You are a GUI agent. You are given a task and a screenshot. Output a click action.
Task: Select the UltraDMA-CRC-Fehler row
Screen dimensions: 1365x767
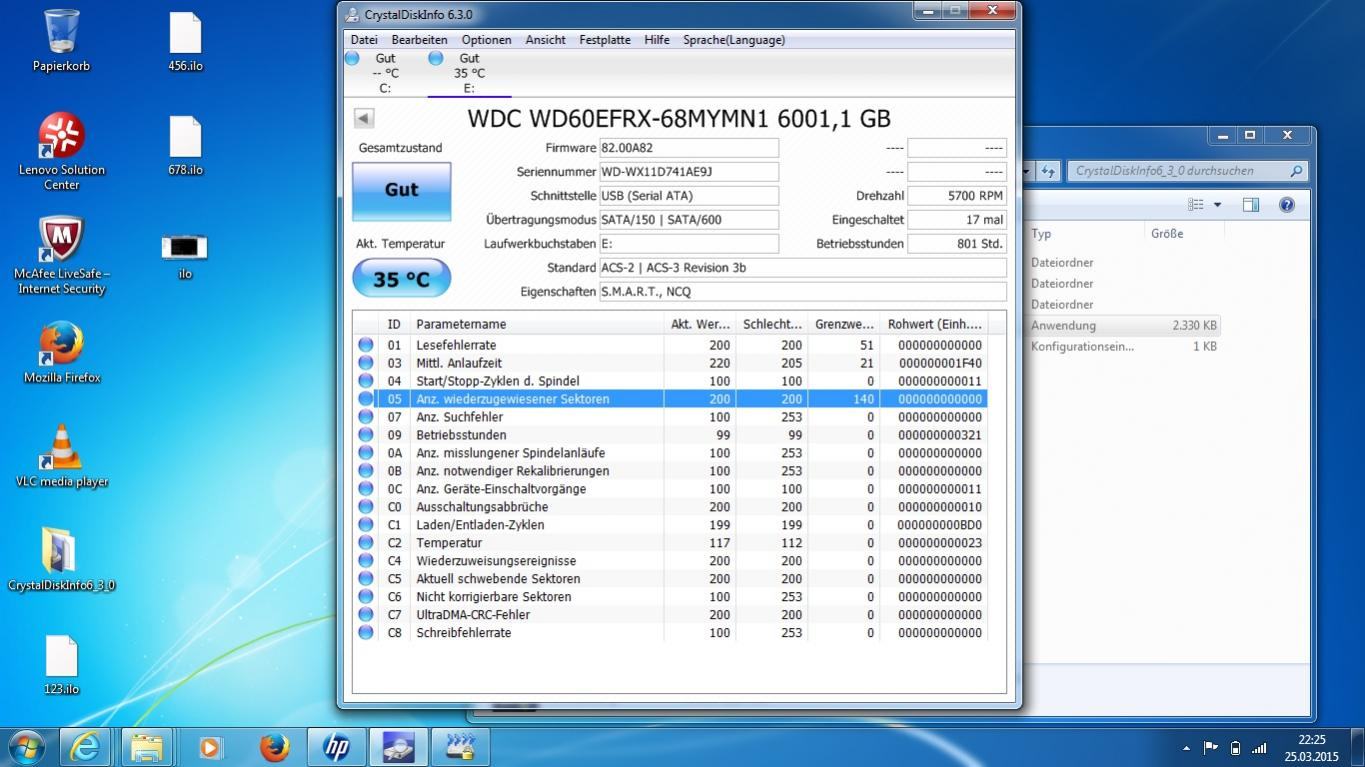pyautogui.click(x=670, y=615)
